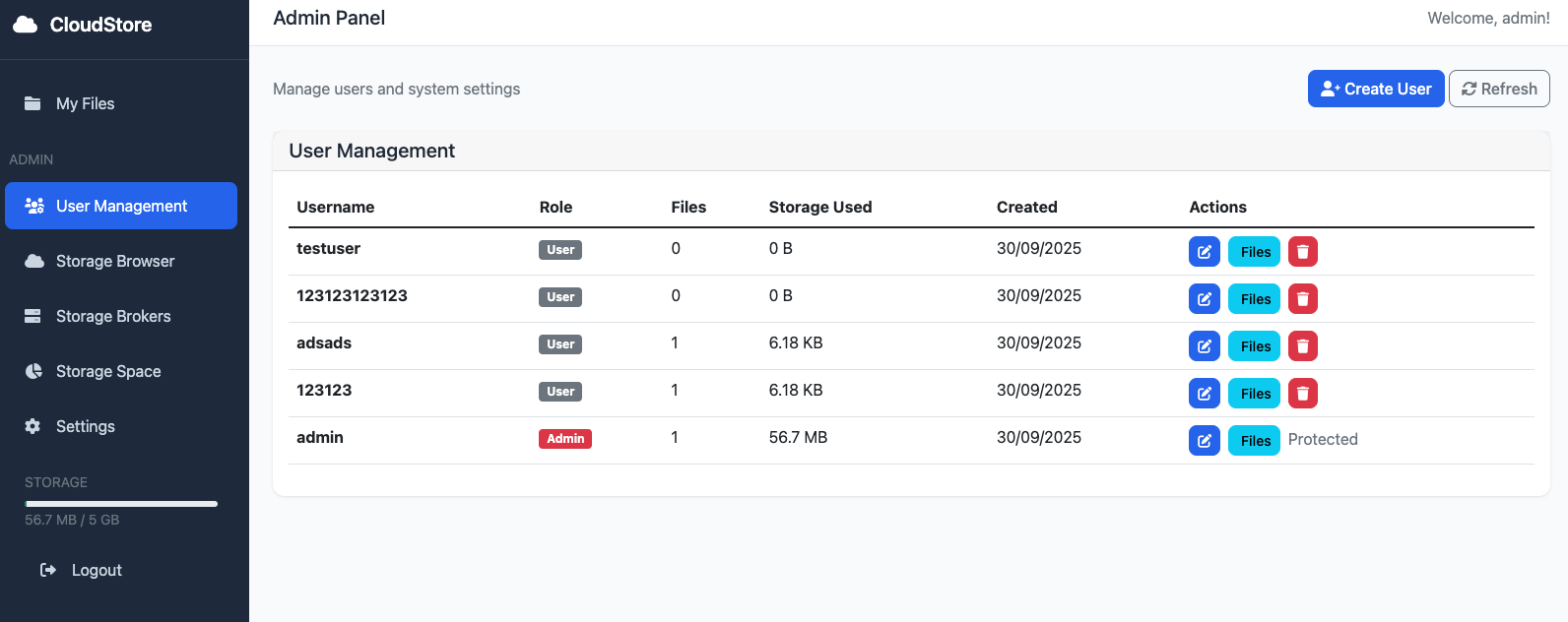Go to Storage Browser page

(114, 261)
